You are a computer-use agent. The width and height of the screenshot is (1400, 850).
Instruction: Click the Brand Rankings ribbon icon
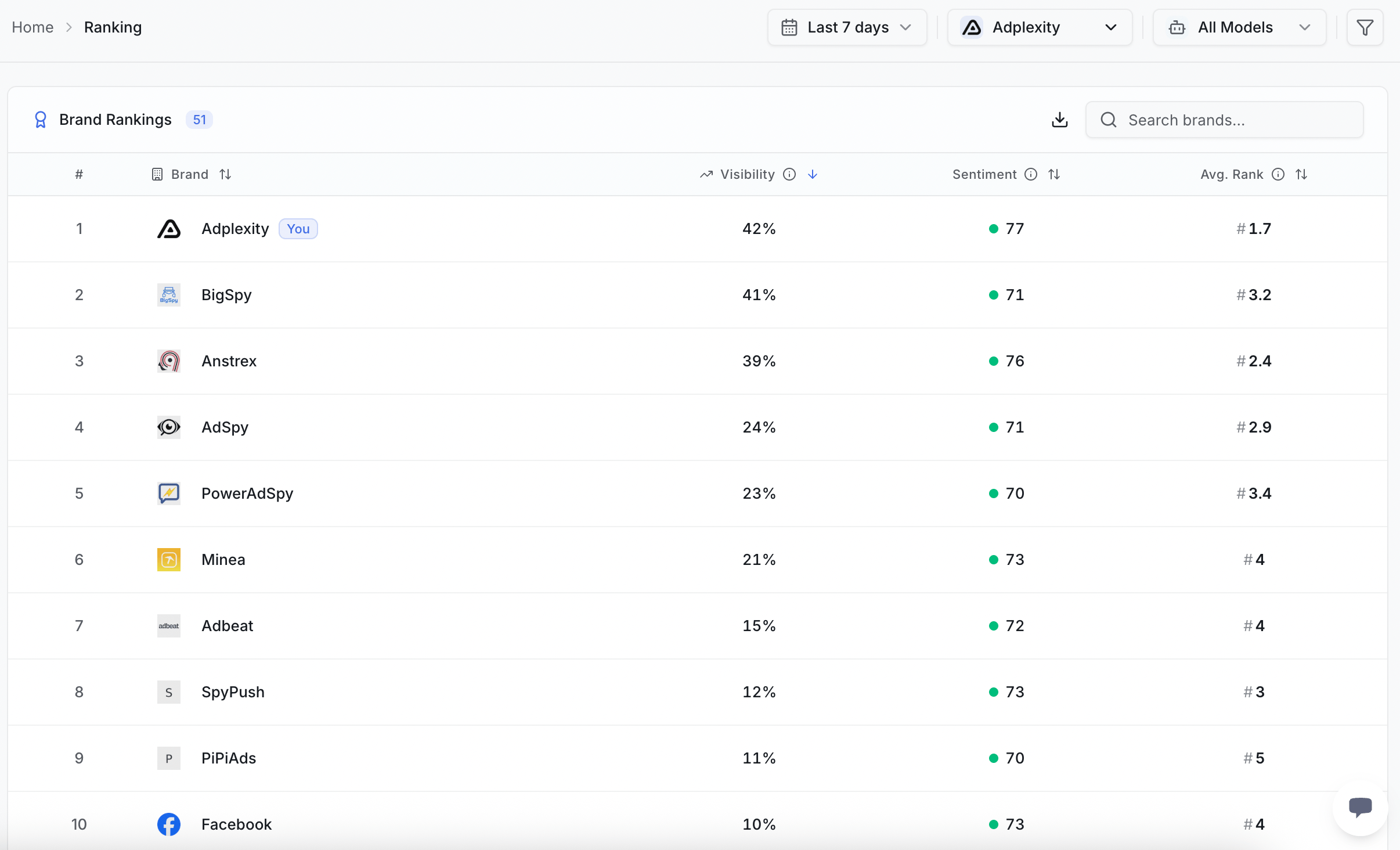tap(41, 120)
